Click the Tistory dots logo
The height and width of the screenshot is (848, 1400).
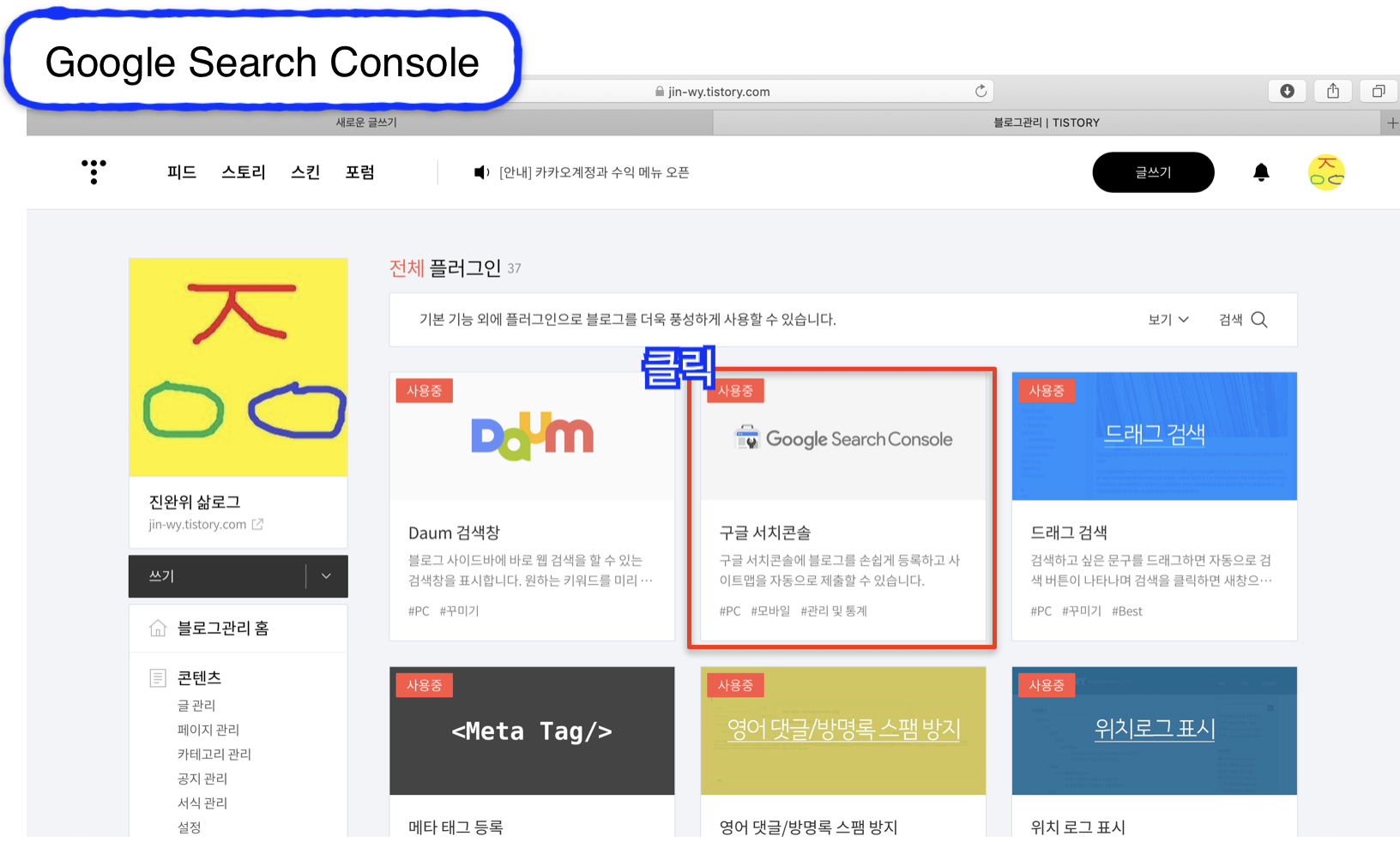point(94,171)
